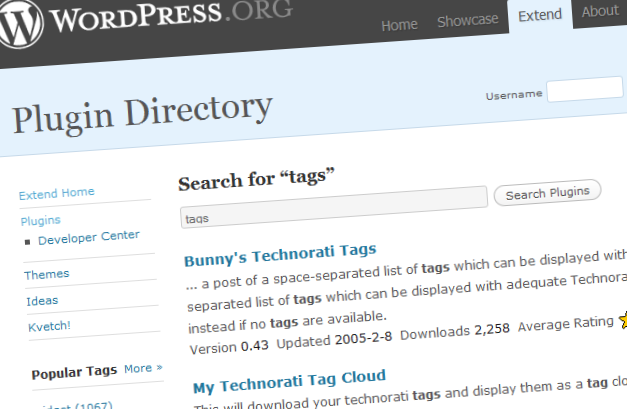The image size is (627, 409).
Task: Open the Home menu item
Action: pyautogui.click(x=399, y=25)
